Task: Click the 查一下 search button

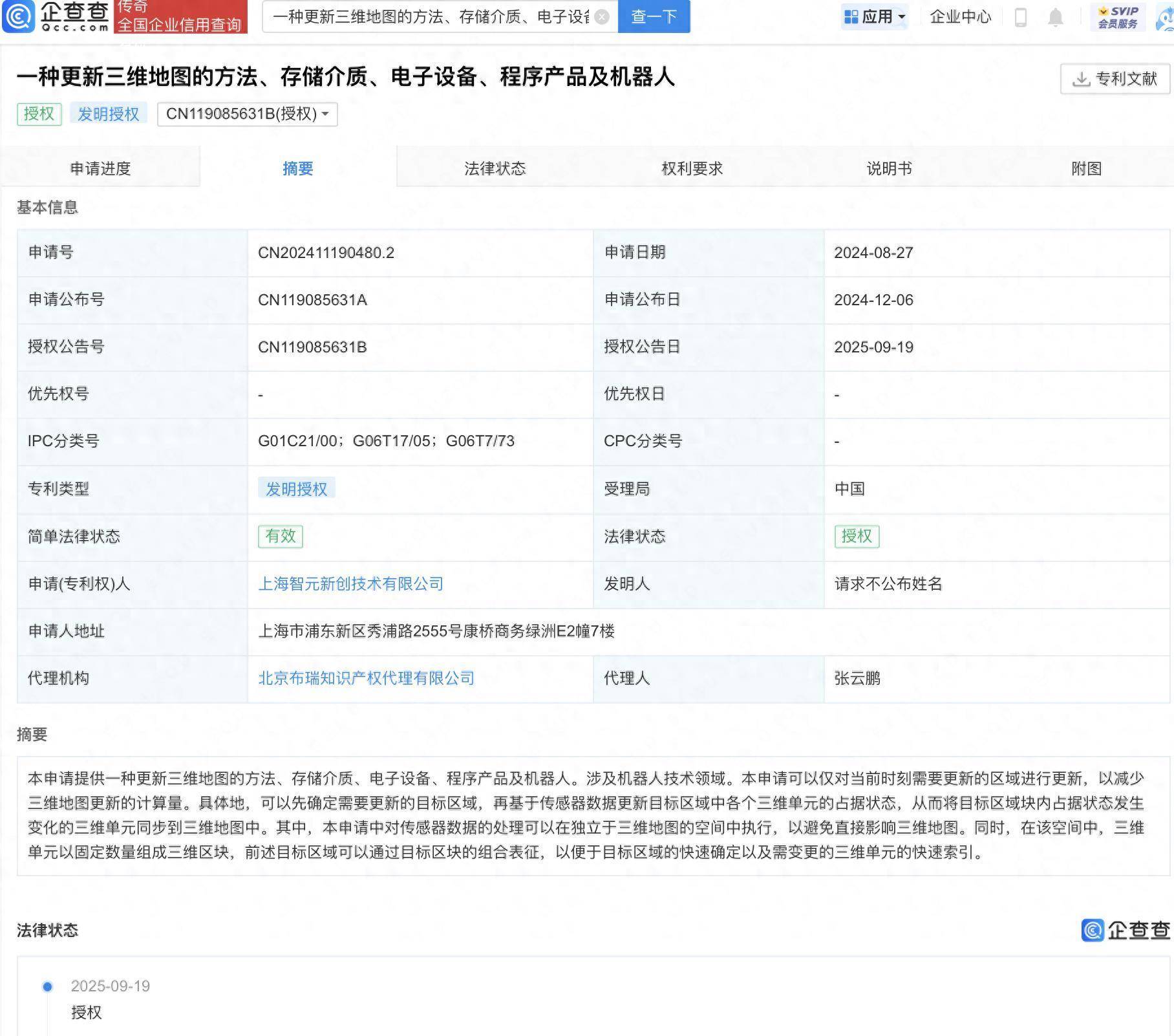Action: [x=653, y=17]
